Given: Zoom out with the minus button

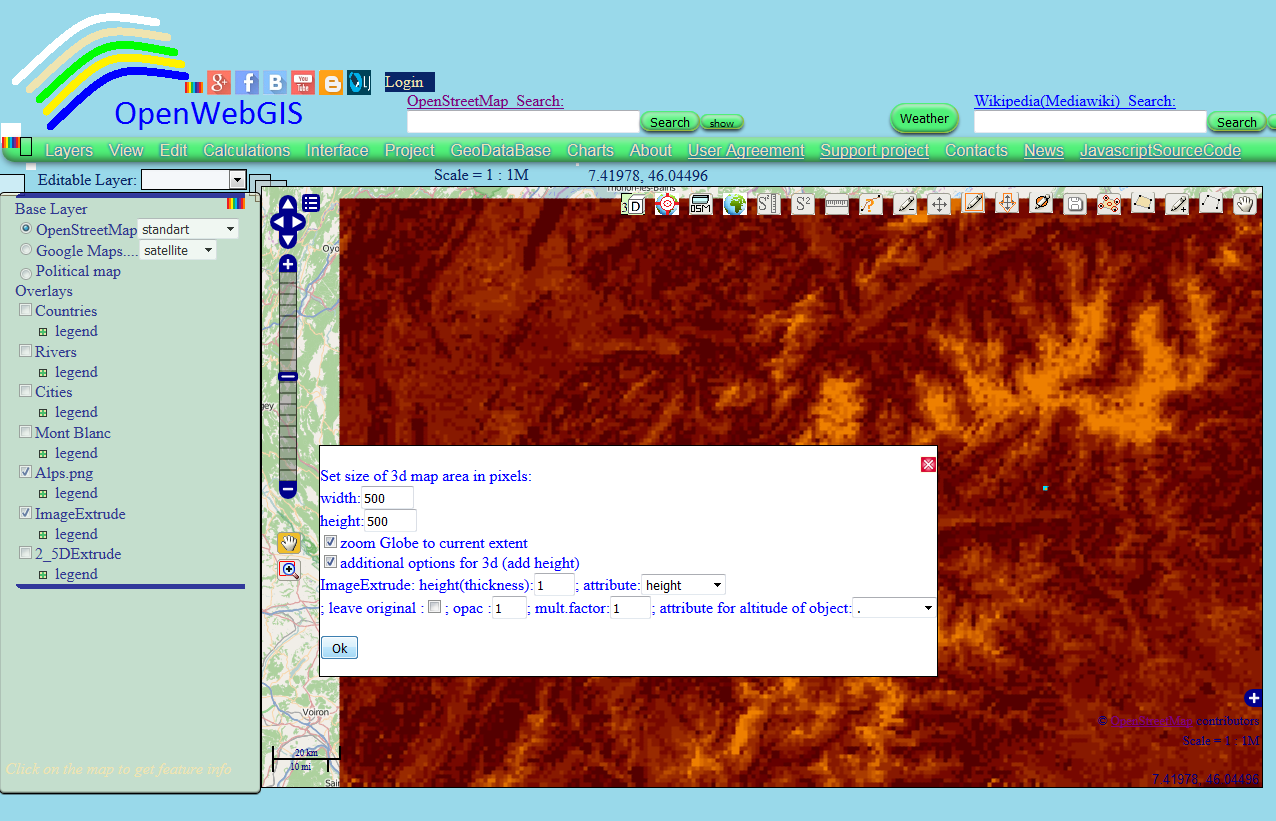Looking at the screenshot, I should pos(288,490).
